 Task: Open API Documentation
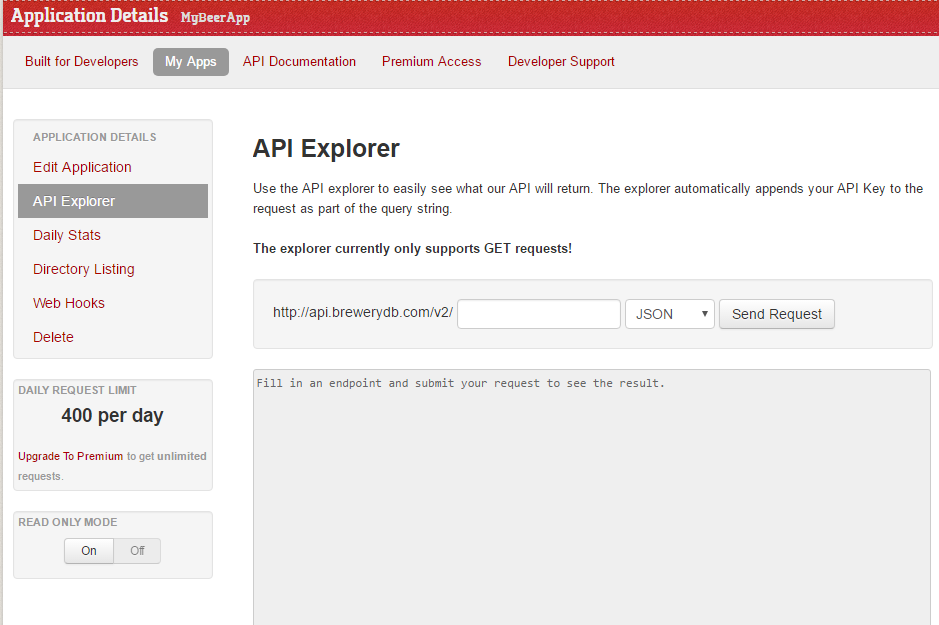(299, 62)
